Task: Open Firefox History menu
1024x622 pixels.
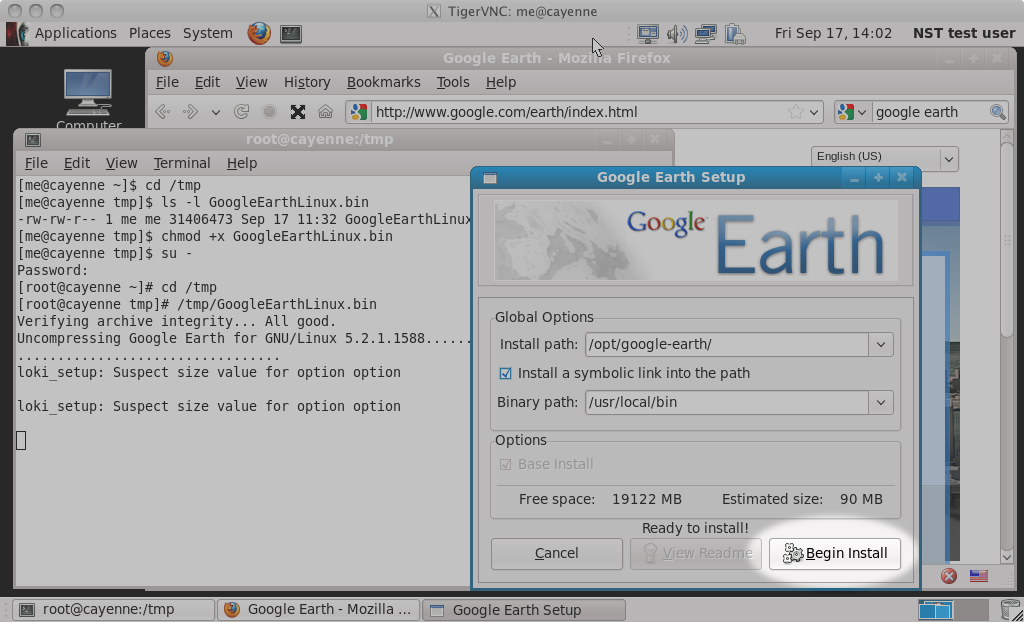Action: tap(307, 82)
